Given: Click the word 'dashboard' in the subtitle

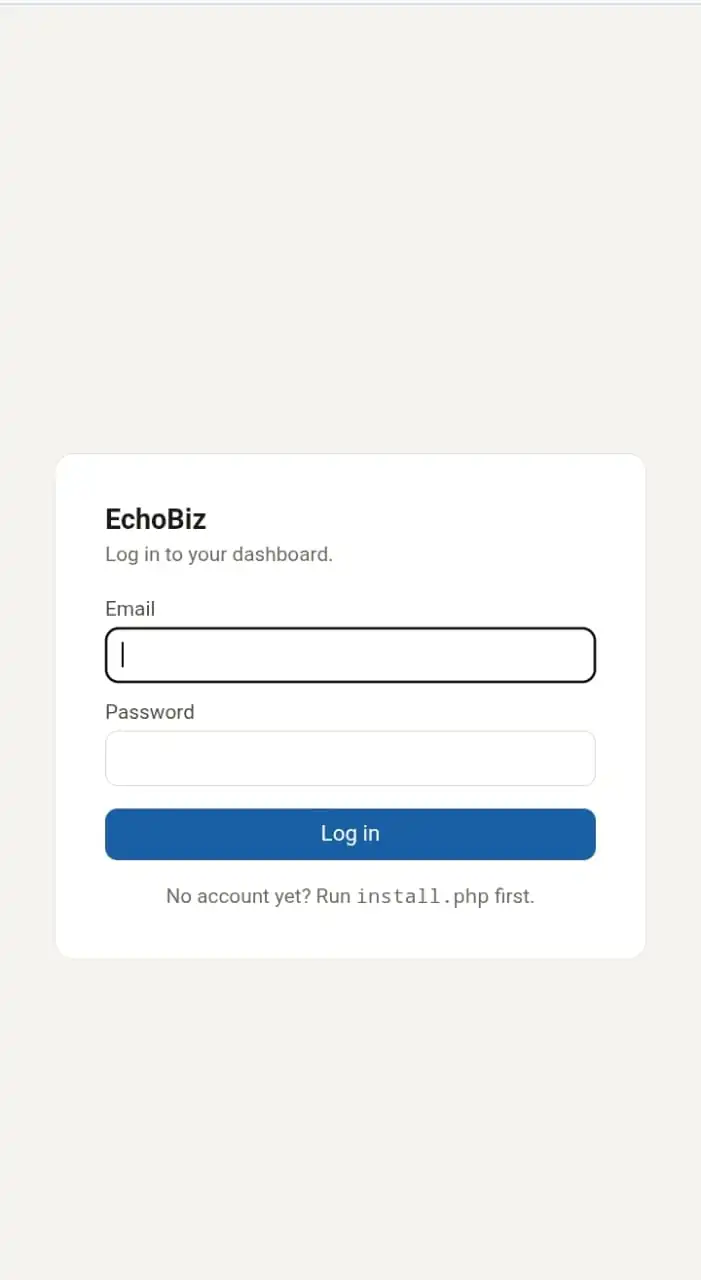Looking at the screenshot, I should pyautogui.click(x=280, y=554).
